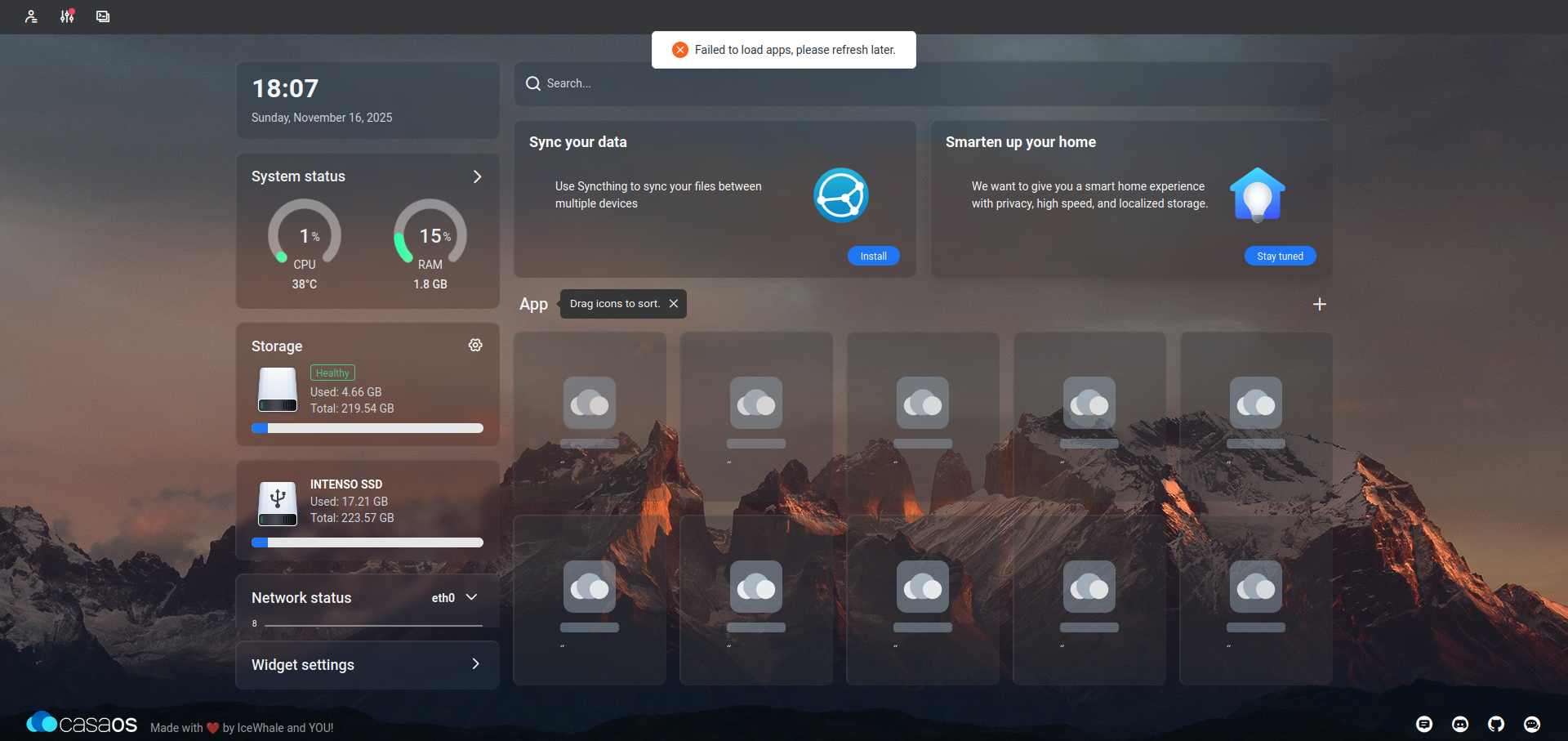Click 'Total: 219.54 GB' storage text
1568x741 pixels.
tap(352, 408)
